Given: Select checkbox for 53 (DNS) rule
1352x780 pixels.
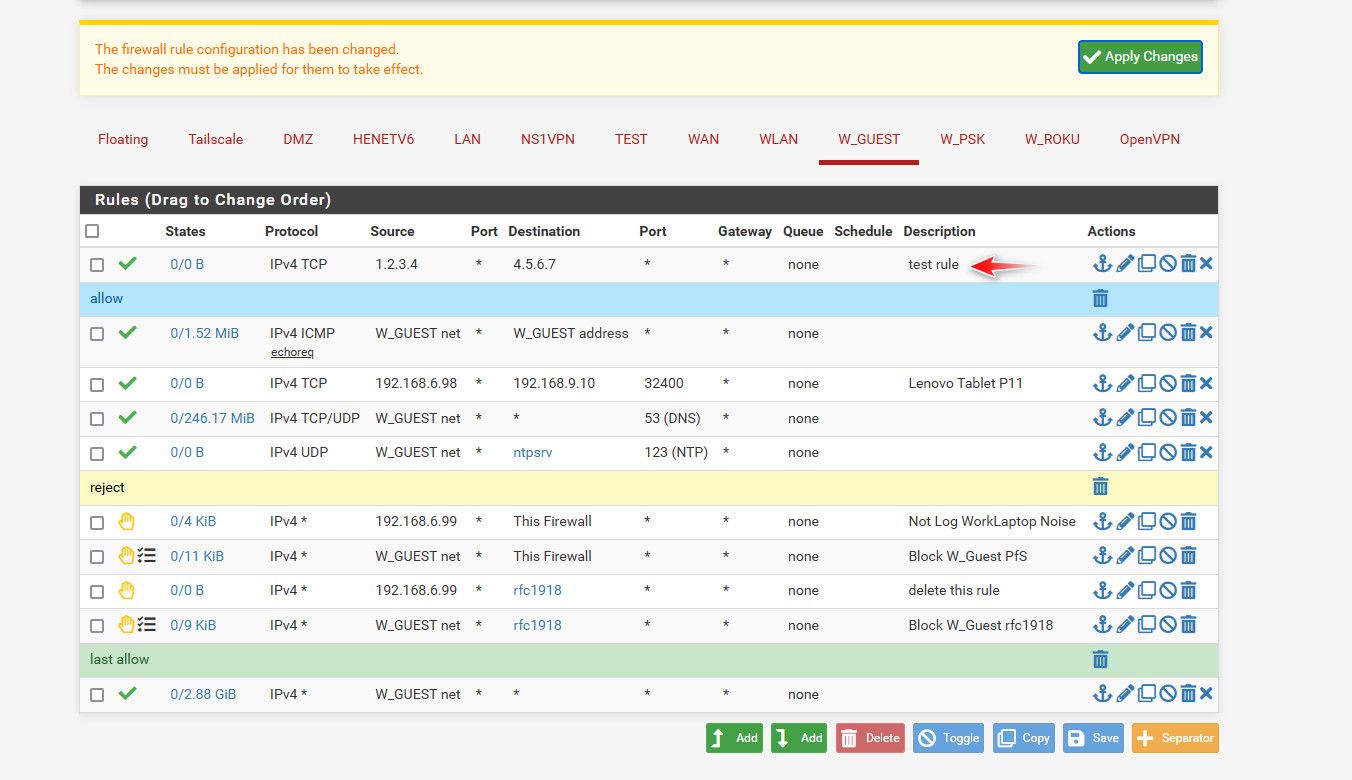Looking at the screenshot, I should click(x=97, y=419).
